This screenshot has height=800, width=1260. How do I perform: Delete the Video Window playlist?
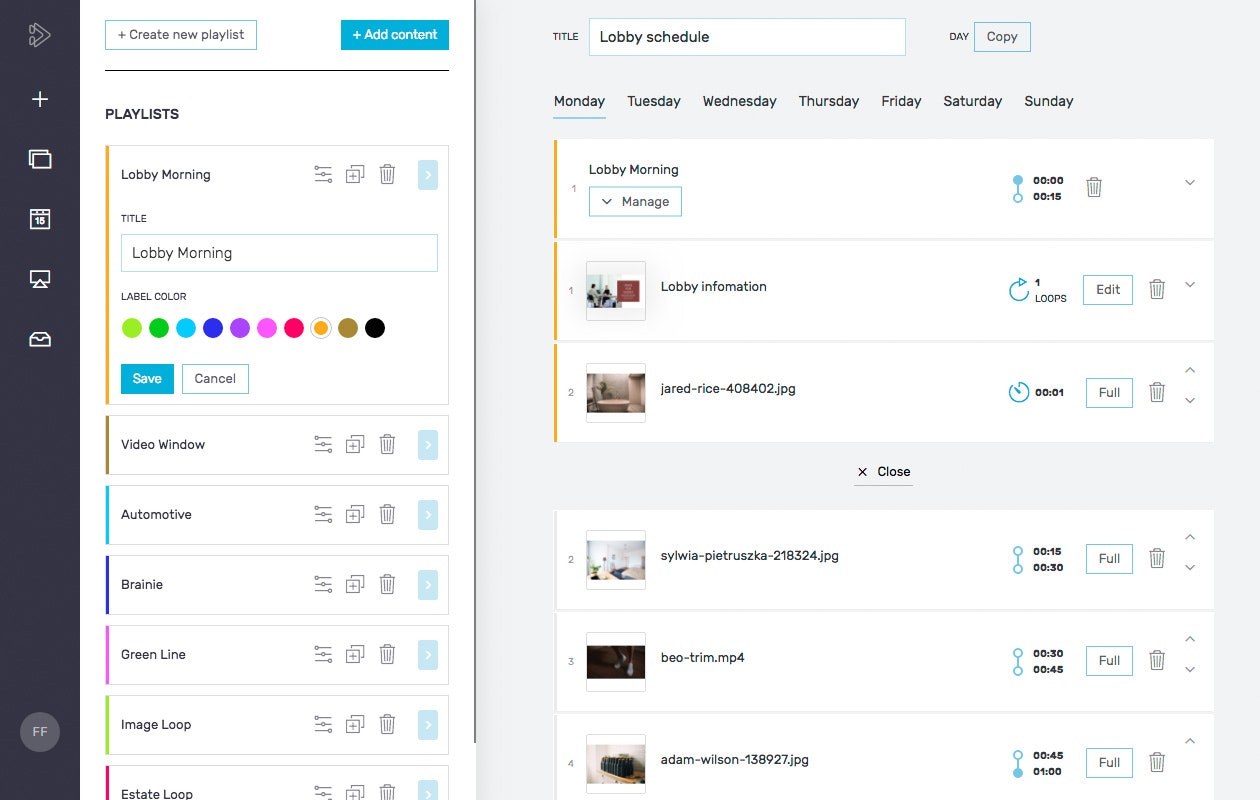[x=388, y=445]
